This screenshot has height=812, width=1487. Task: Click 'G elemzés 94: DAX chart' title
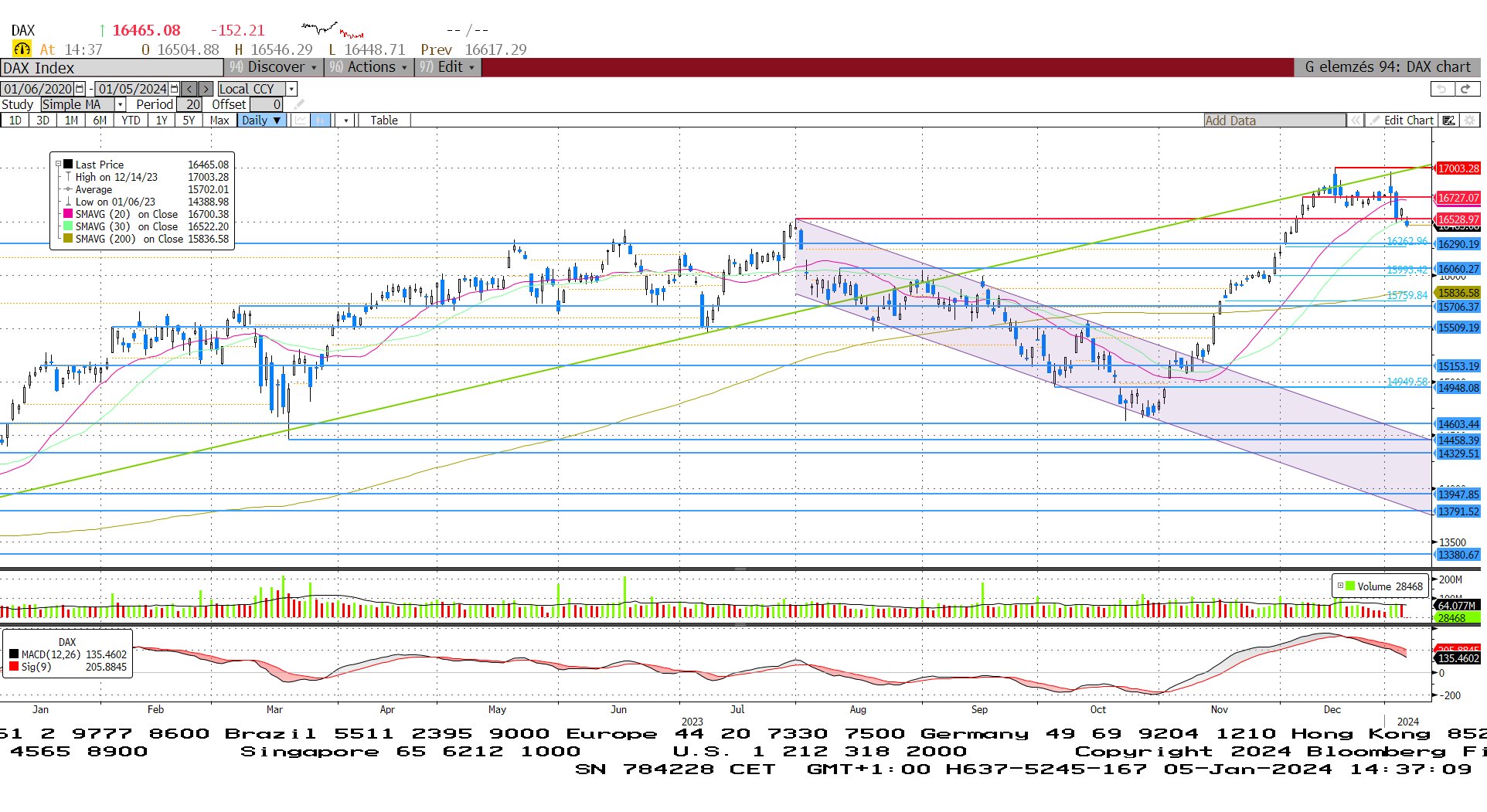[1387, 67]
